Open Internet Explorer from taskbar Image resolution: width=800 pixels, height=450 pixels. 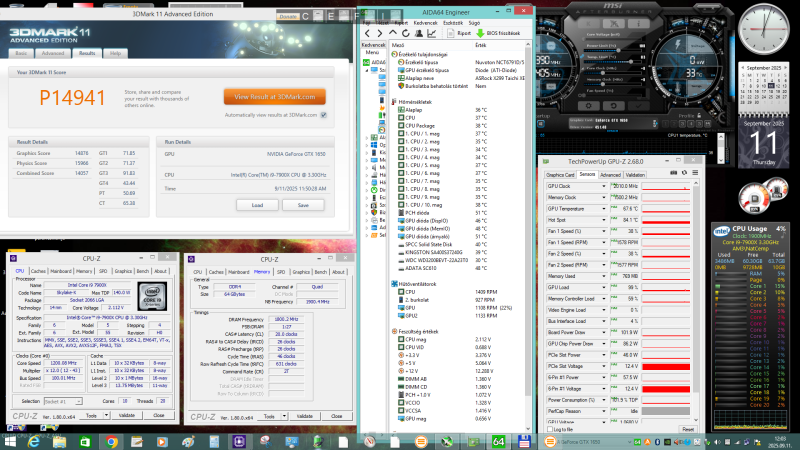tap(34, 442)
